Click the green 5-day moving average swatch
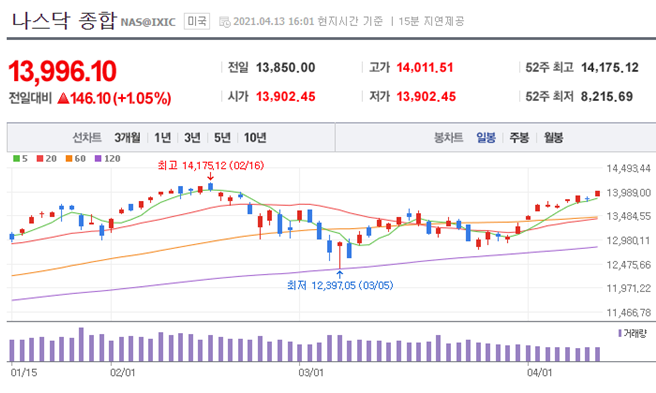 click(17, 159)
